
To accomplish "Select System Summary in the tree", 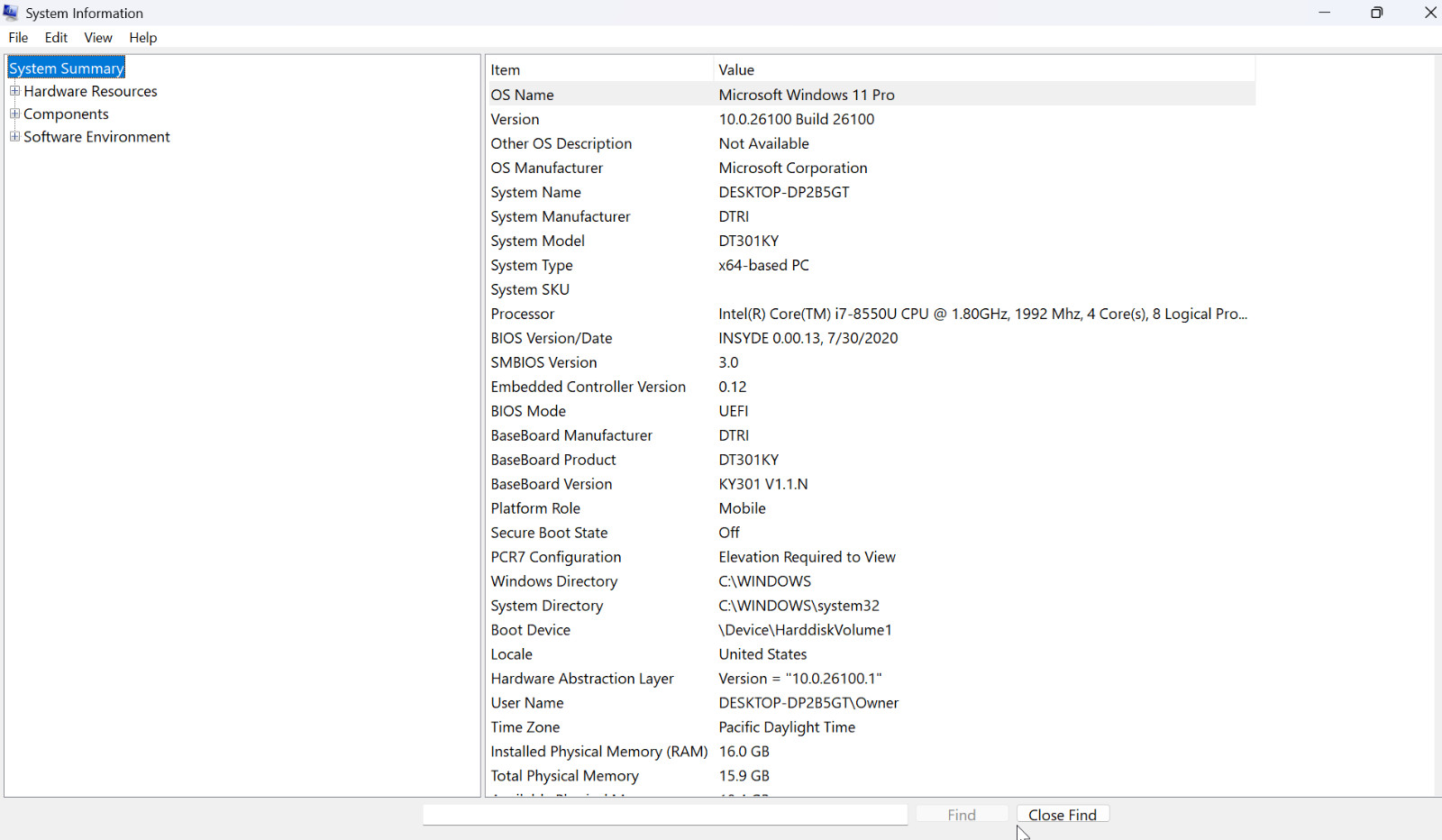I will click(66, 68).
